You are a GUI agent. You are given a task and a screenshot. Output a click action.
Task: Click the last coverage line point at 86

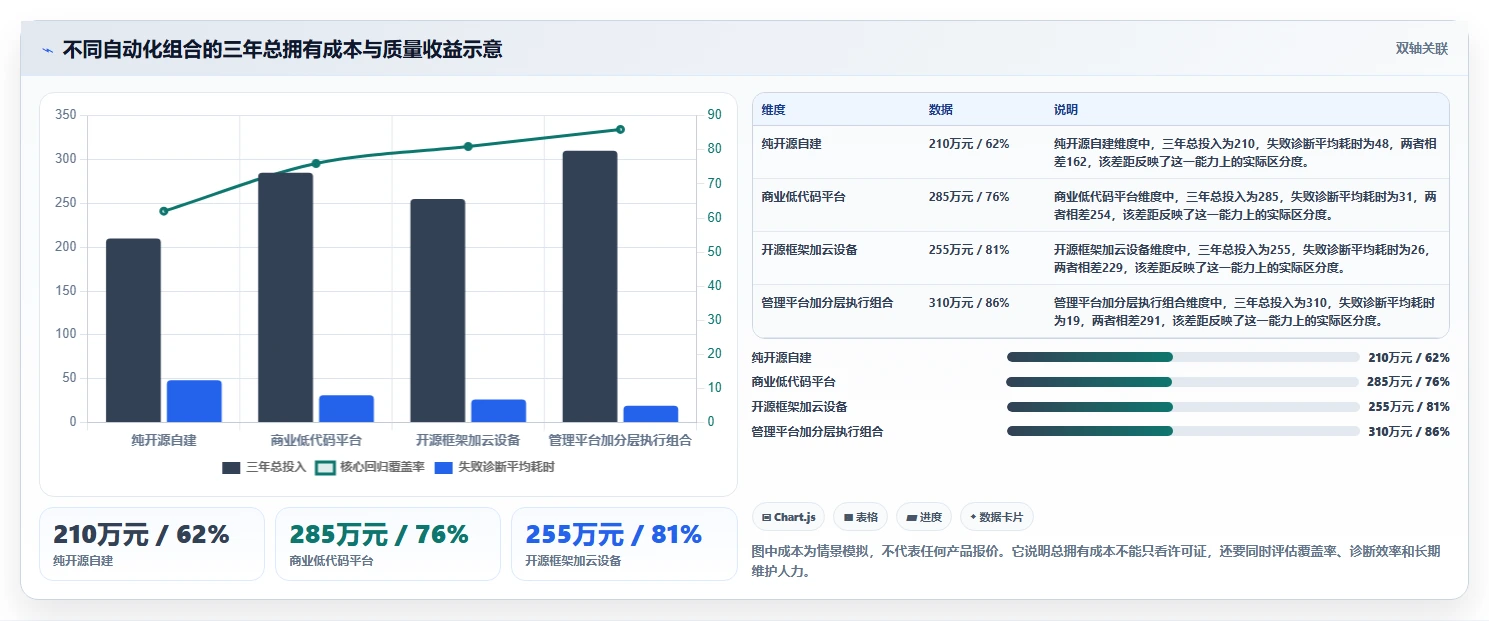coord(620,129)
